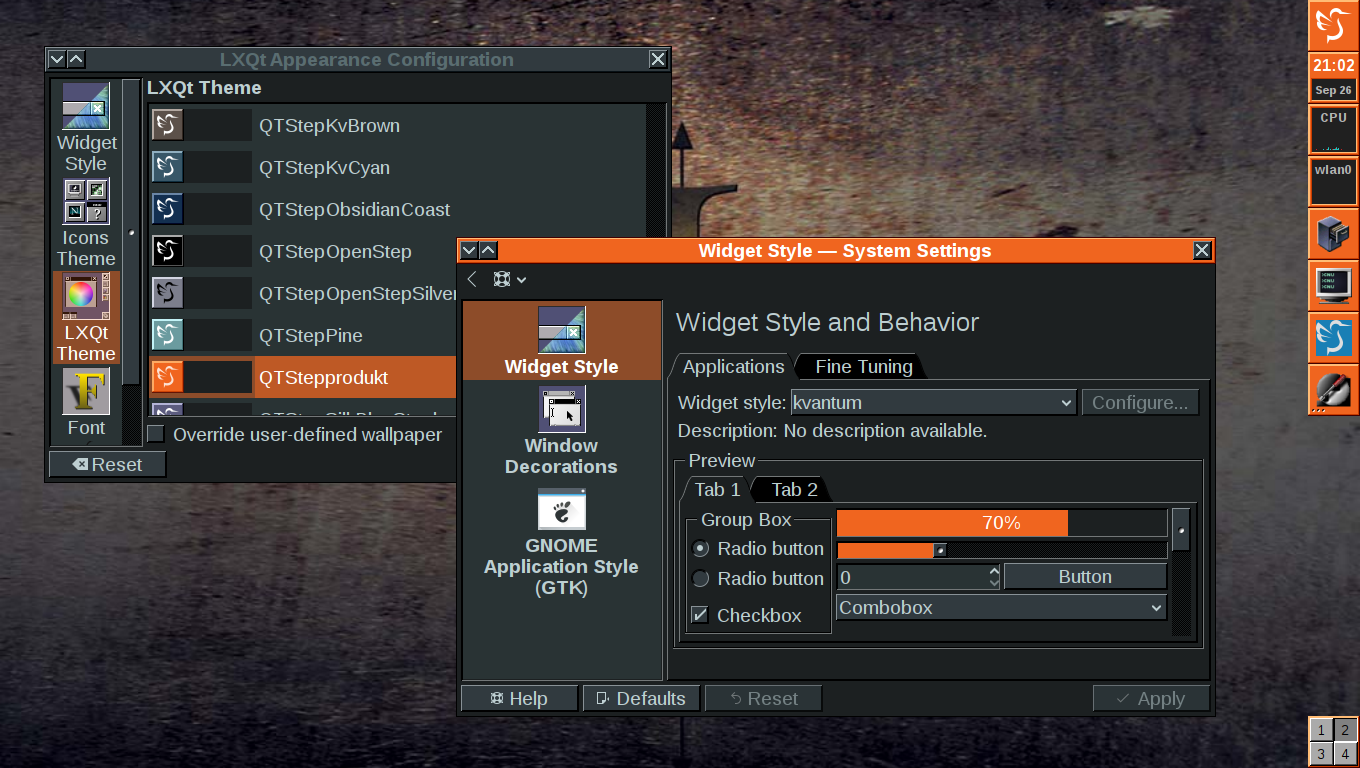
Task: Select LXQt Theme in Appearance sidebar
Action: [x=86, y=318]
